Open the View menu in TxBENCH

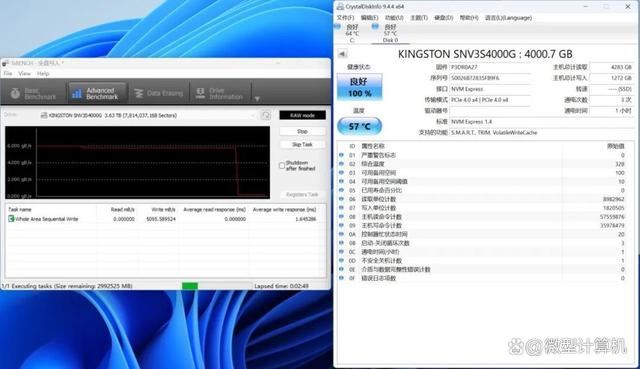click(x=24, y=74)
